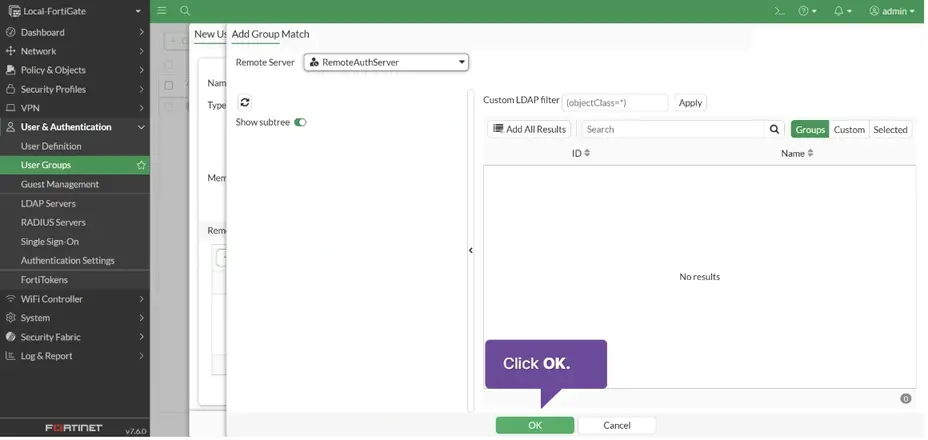Click the v7.6.0 version label

[136, 431]
